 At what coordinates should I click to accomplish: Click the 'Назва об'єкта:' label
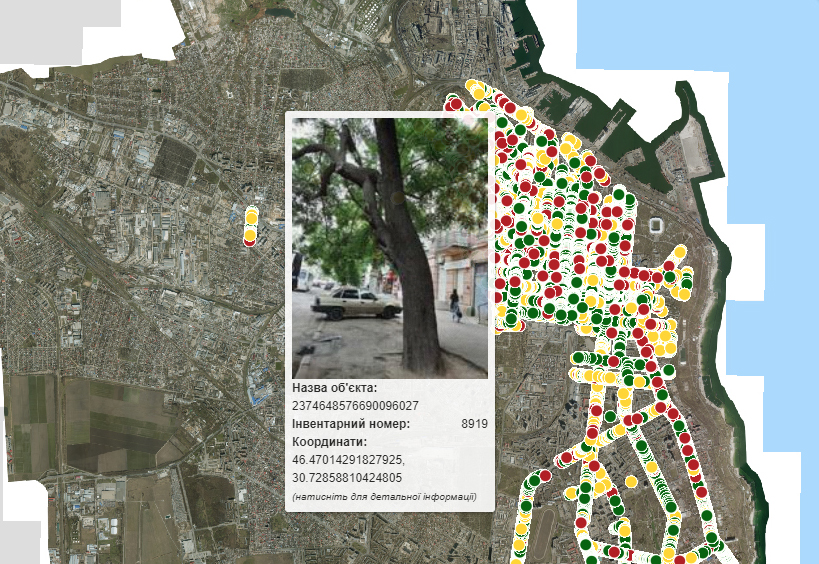pyautogui.click(x=334, y=388)
